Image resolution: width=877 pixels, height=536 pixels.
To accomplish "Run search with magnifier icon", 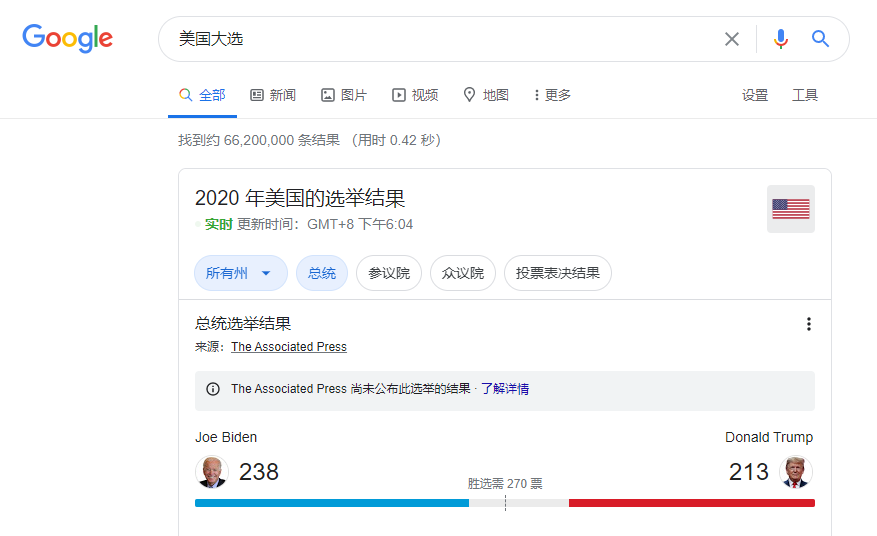I will tap(820, 39).
